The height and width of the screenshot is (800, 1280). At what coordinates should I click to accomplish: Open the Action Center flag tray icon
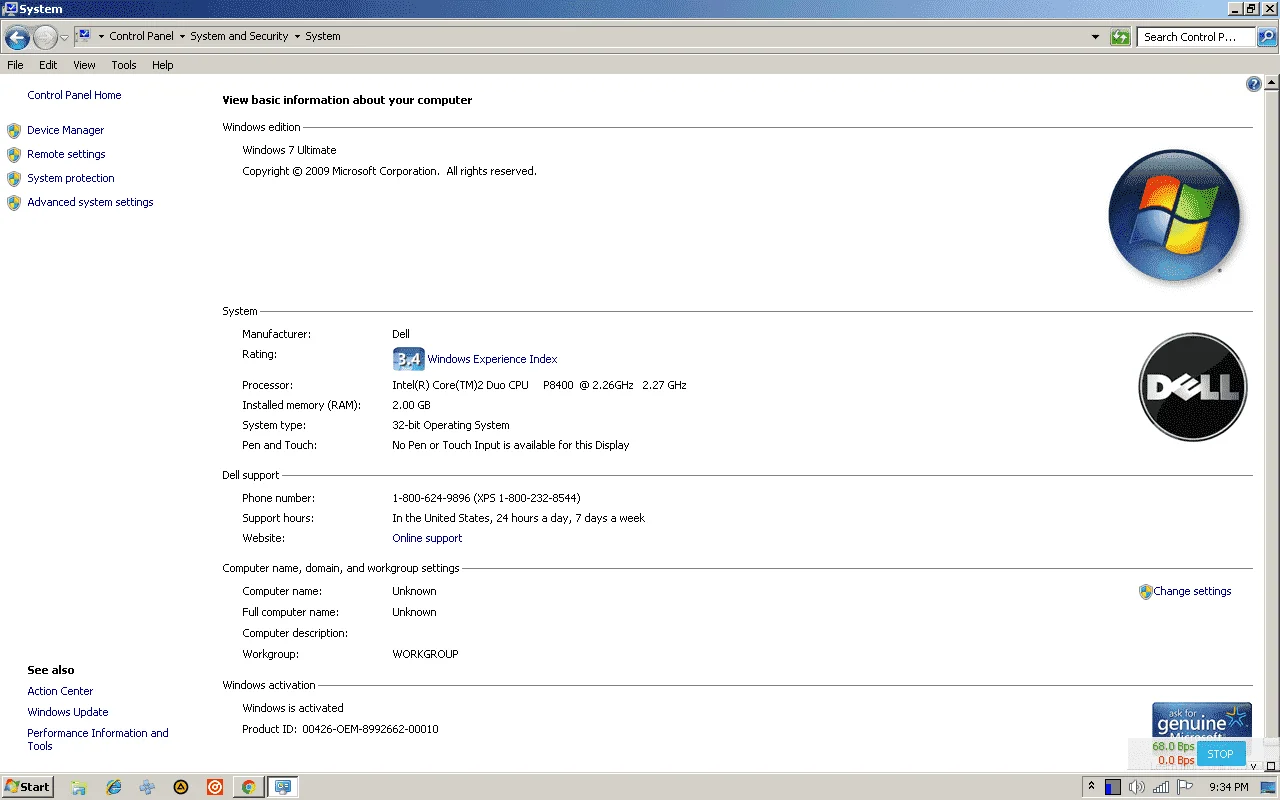[x=1185, y=787]
